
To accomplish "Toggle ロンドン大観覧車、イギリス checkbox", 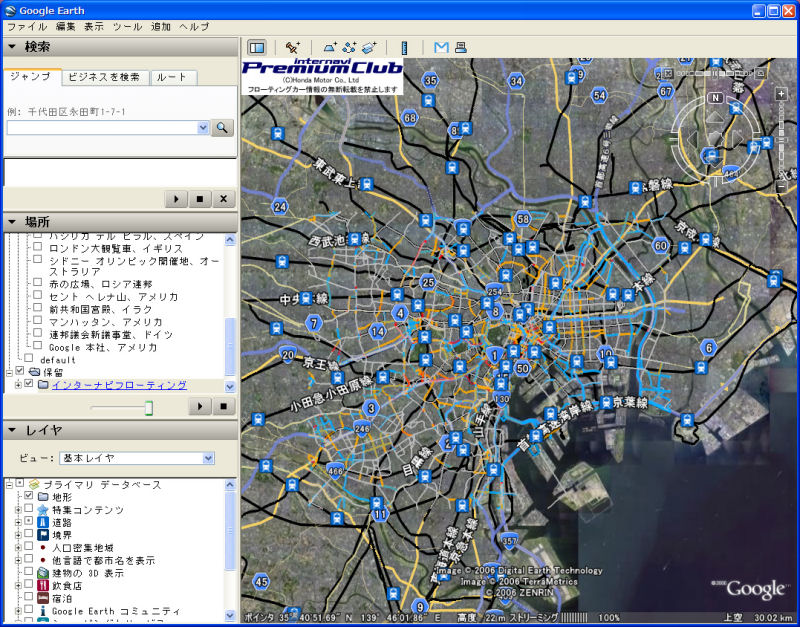I will click(37, 246).
